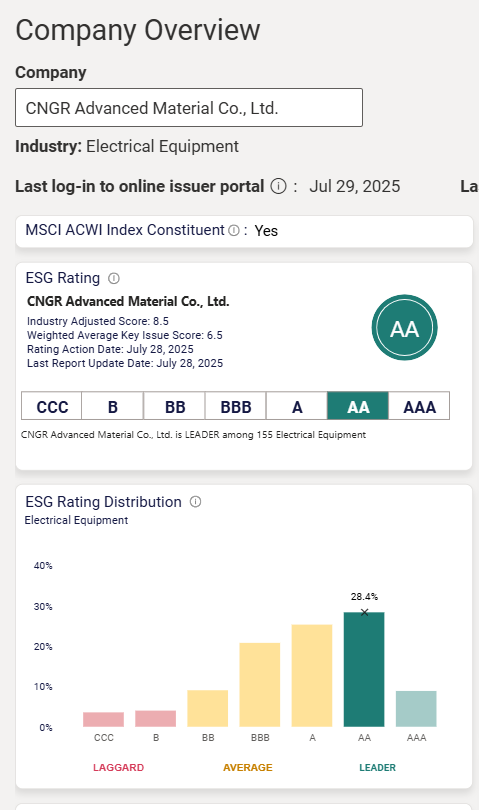
Task: Select the AAA rating scale cell
Action: [419, 406]
